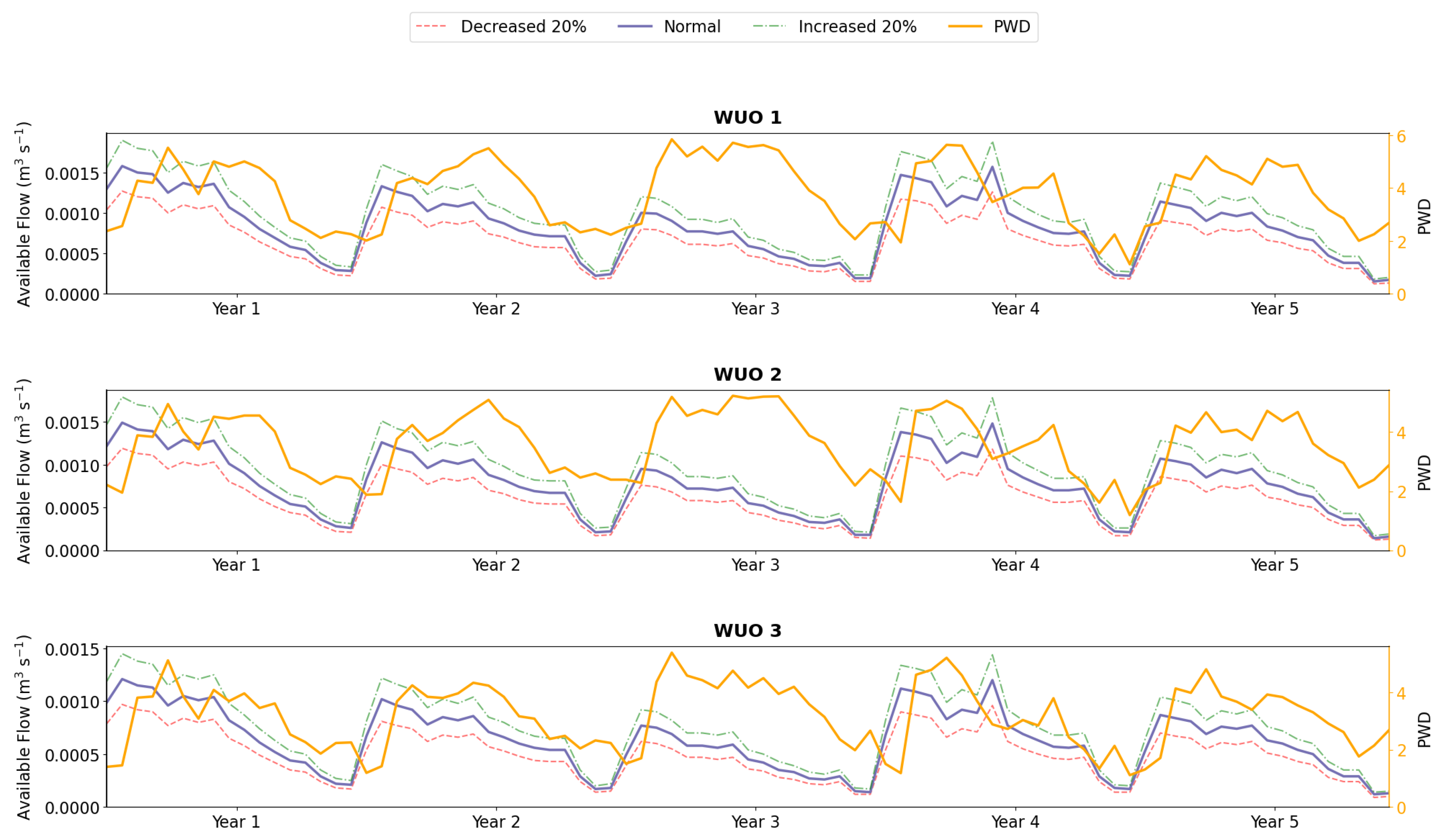
Task: Click the green dash-dot legend line sample
Action: [769, 27]
